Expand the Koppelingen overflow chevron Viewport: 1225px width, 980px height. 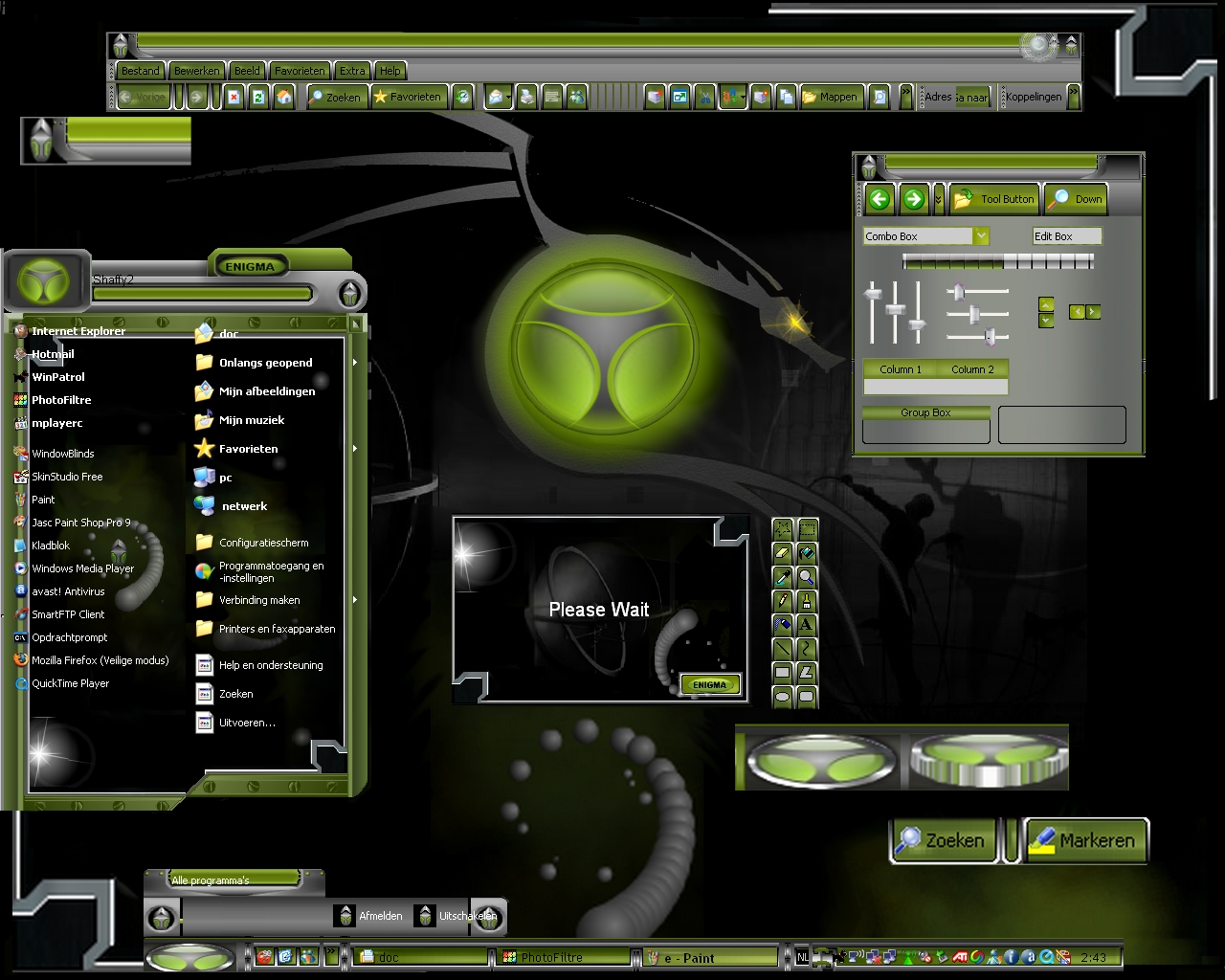click(1073, 96)
